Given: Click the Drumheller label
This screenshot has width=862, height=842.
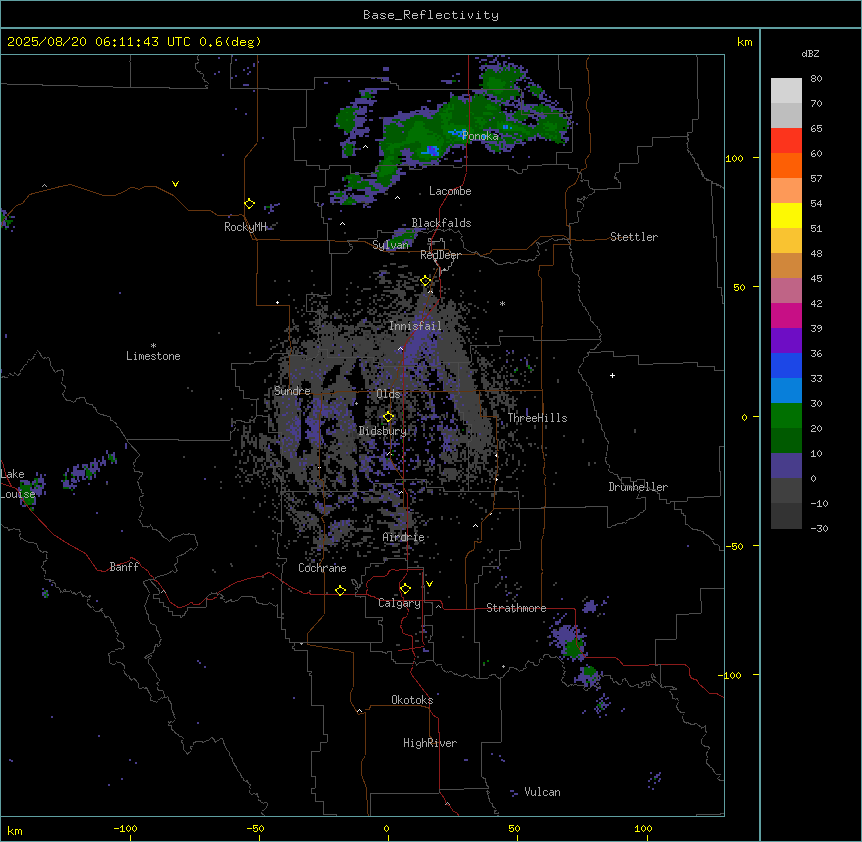Looking at the screenshot, I should coord(638,487).
